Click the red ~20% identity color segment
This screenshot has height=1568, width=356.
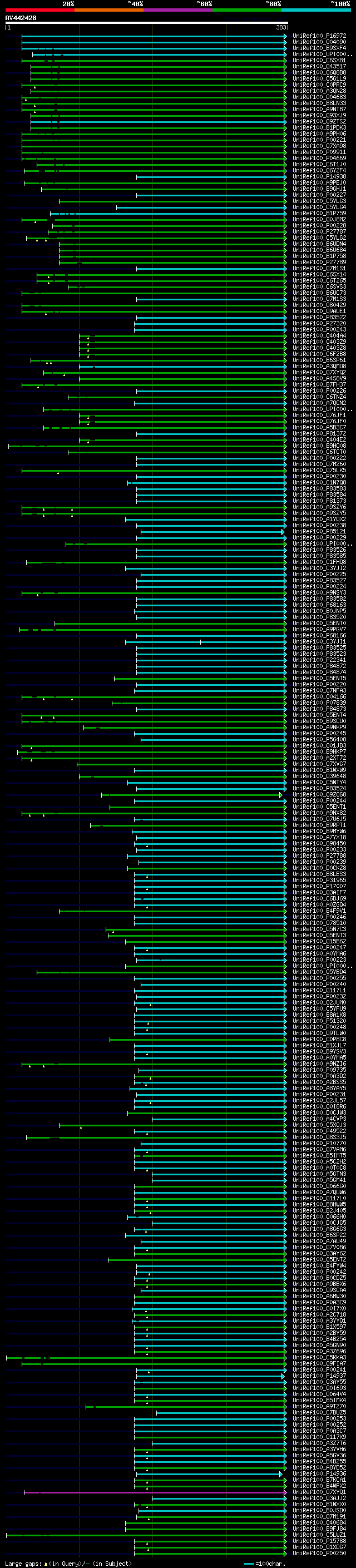point(39,10)
